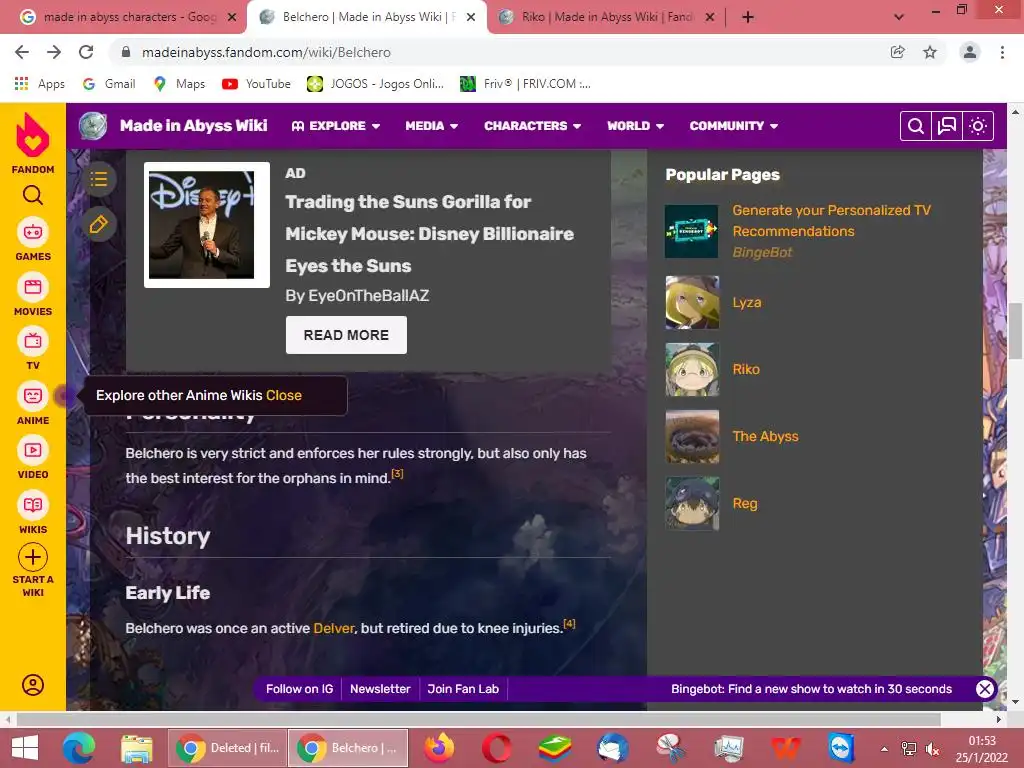Viewport: 1024px width, 768px height.
Task: Bookmark this page with star icon
Action: pyautogui.click(x=930, y=52)
